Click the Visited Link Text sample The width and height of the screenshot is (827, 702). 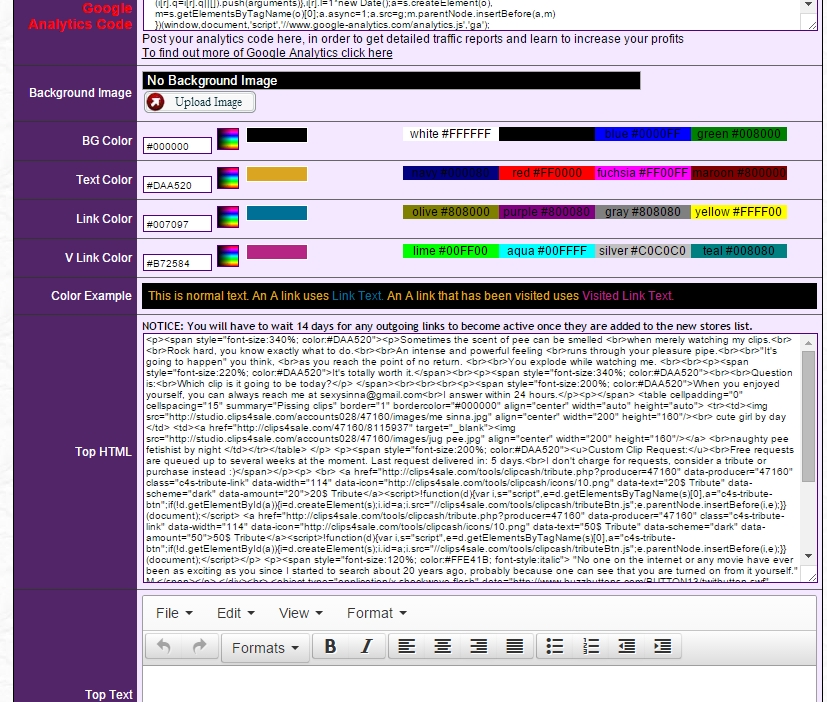(628, 296)
